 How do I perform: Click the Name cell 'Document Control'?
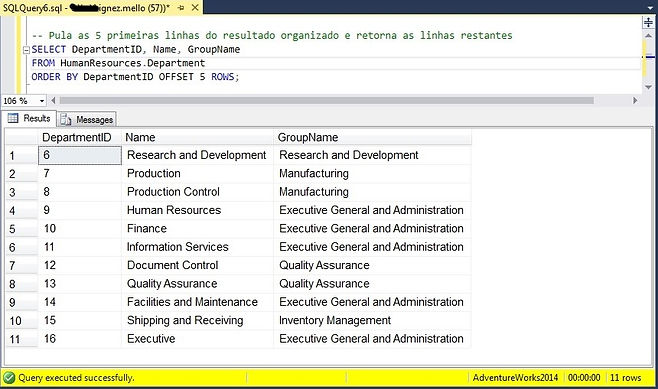[x=197, y=265]
